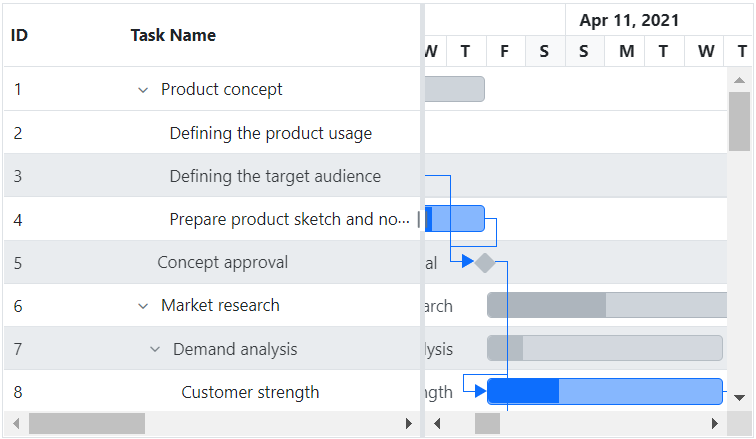756x439 pixels.
Task: Click the Prepare product sketch taskbar
Action: point(457,219)
